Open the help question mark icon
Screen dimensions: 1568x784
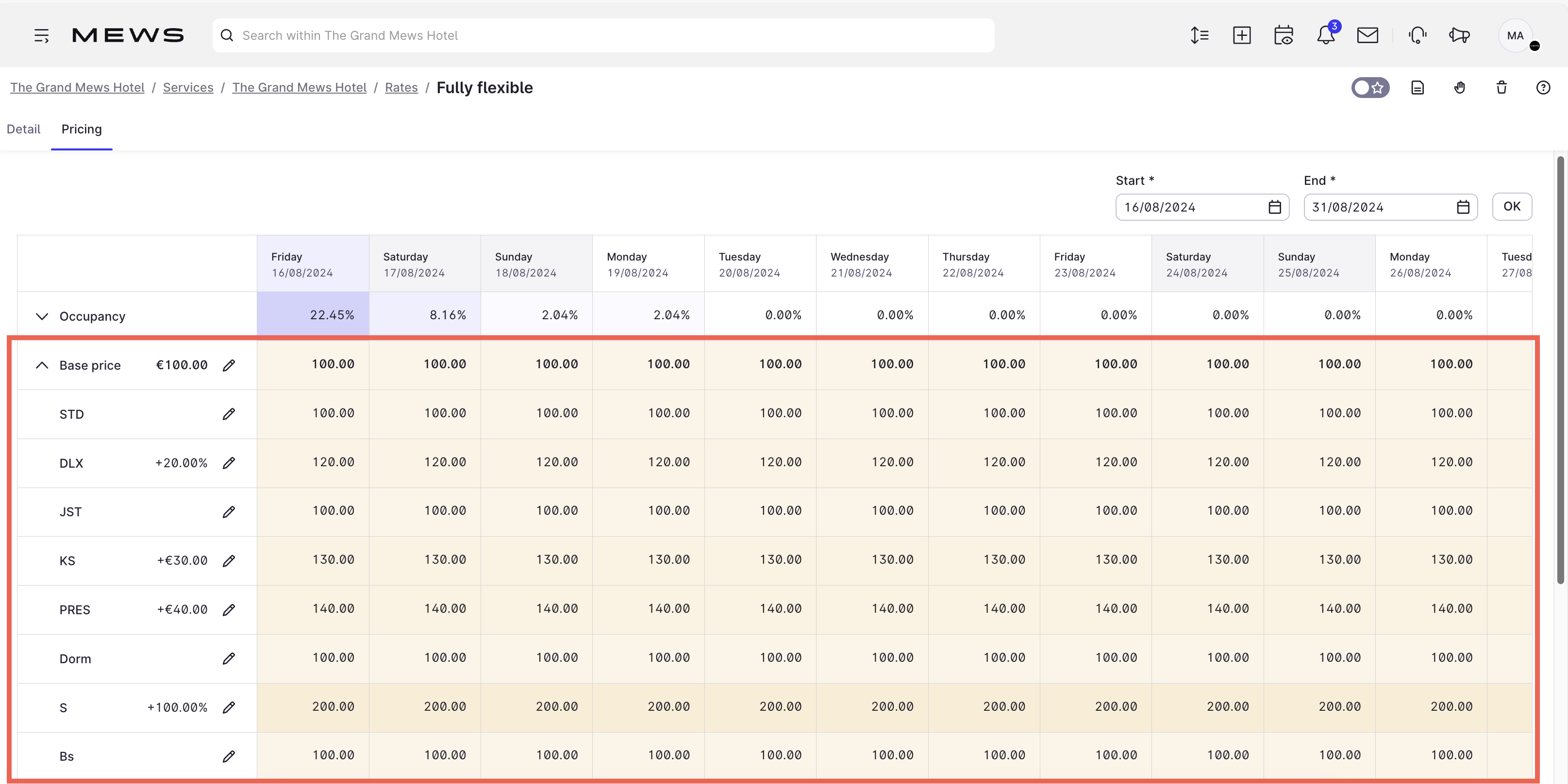[1543, 88]
